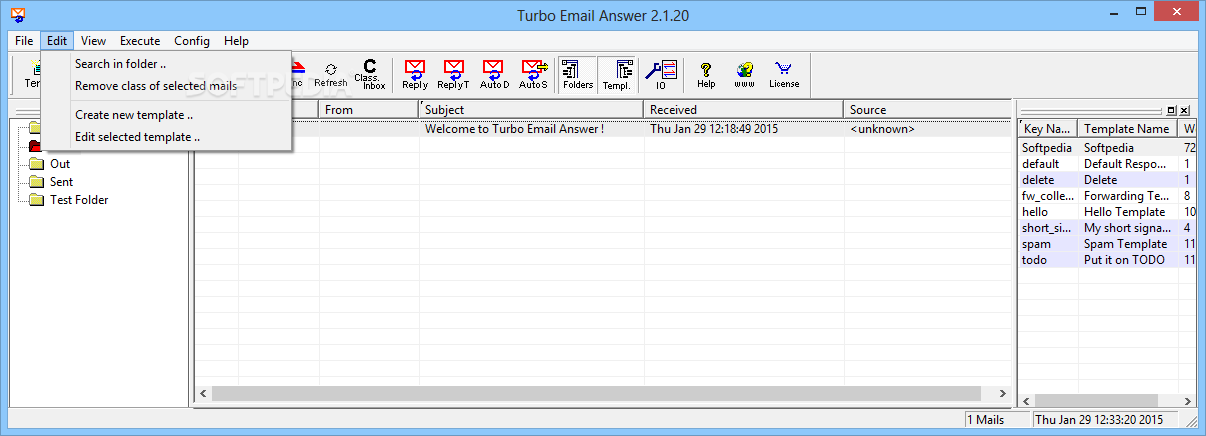Image resolution: width=1206 pixels, height=436 pixels.
Task: Choose Remove class of selected mails
Action: (167, 86)
